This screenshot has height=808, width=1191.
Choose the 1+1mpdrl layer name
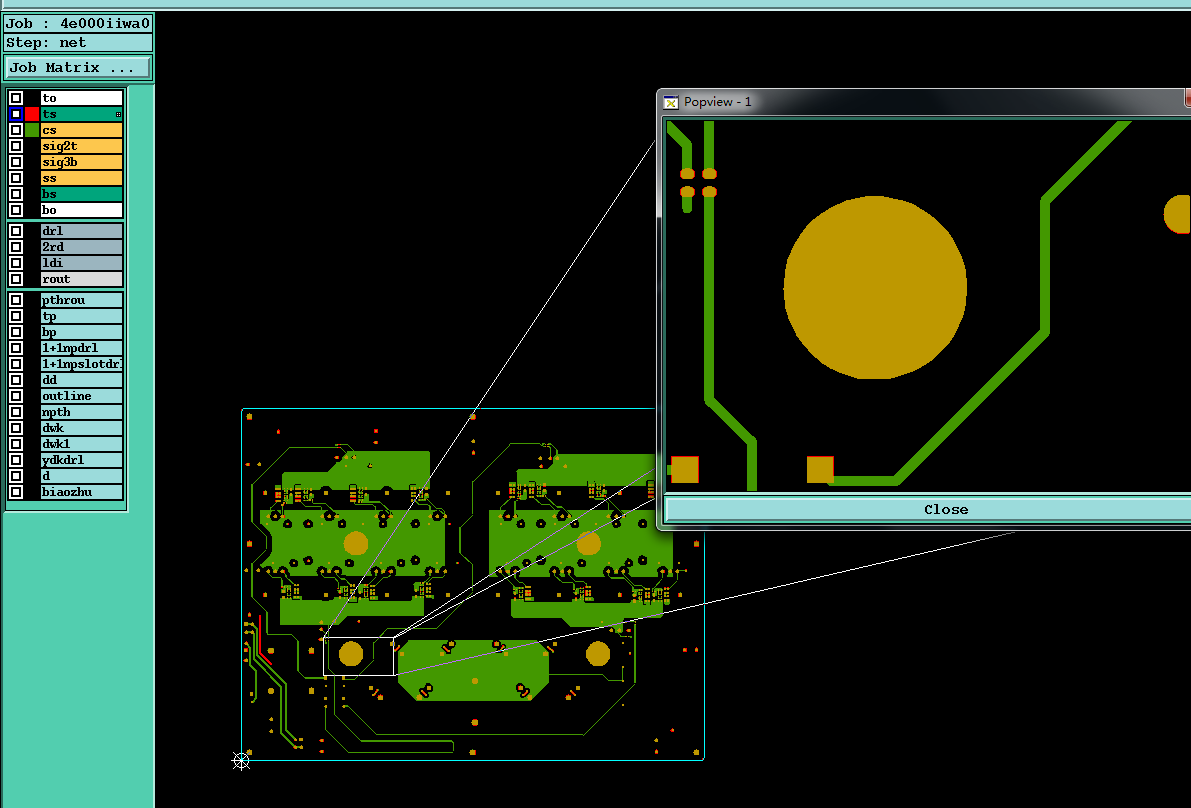[x=81, y=348]
